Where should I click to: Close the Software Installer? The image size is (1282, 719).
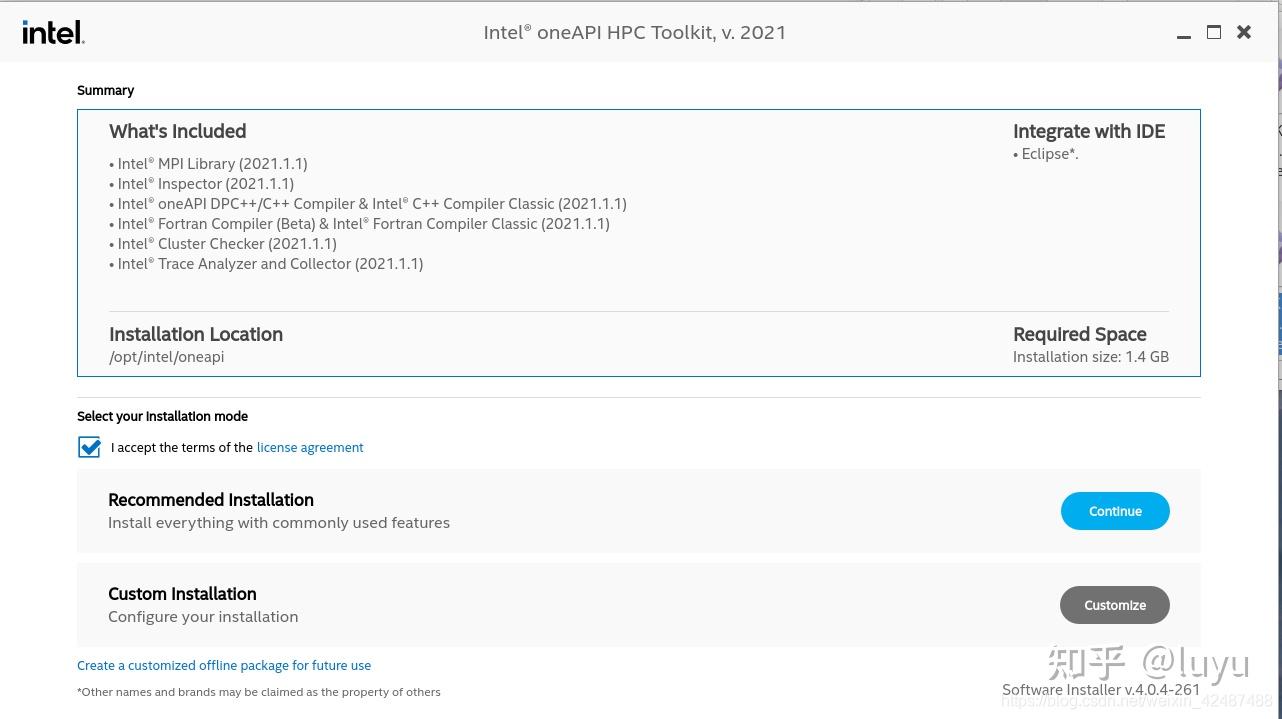[1243, 32]
